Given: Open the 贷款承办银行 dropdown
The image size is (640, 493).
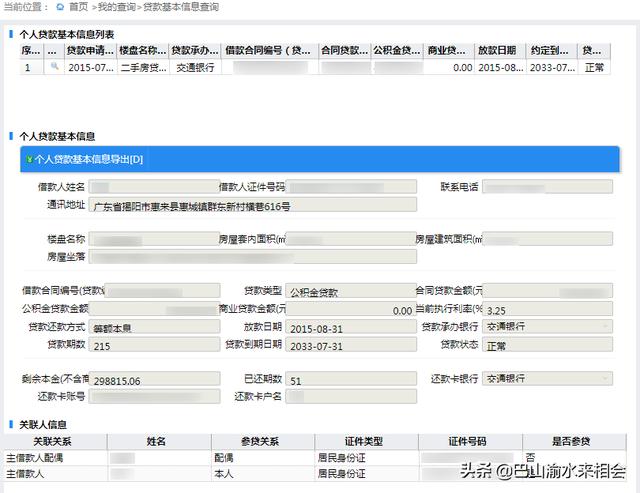Looking at the screenshot, I should tap(547, 326).
